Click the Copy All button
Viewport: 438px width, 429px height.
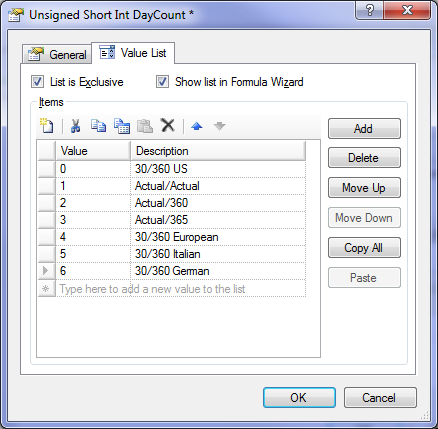[364, 248]
